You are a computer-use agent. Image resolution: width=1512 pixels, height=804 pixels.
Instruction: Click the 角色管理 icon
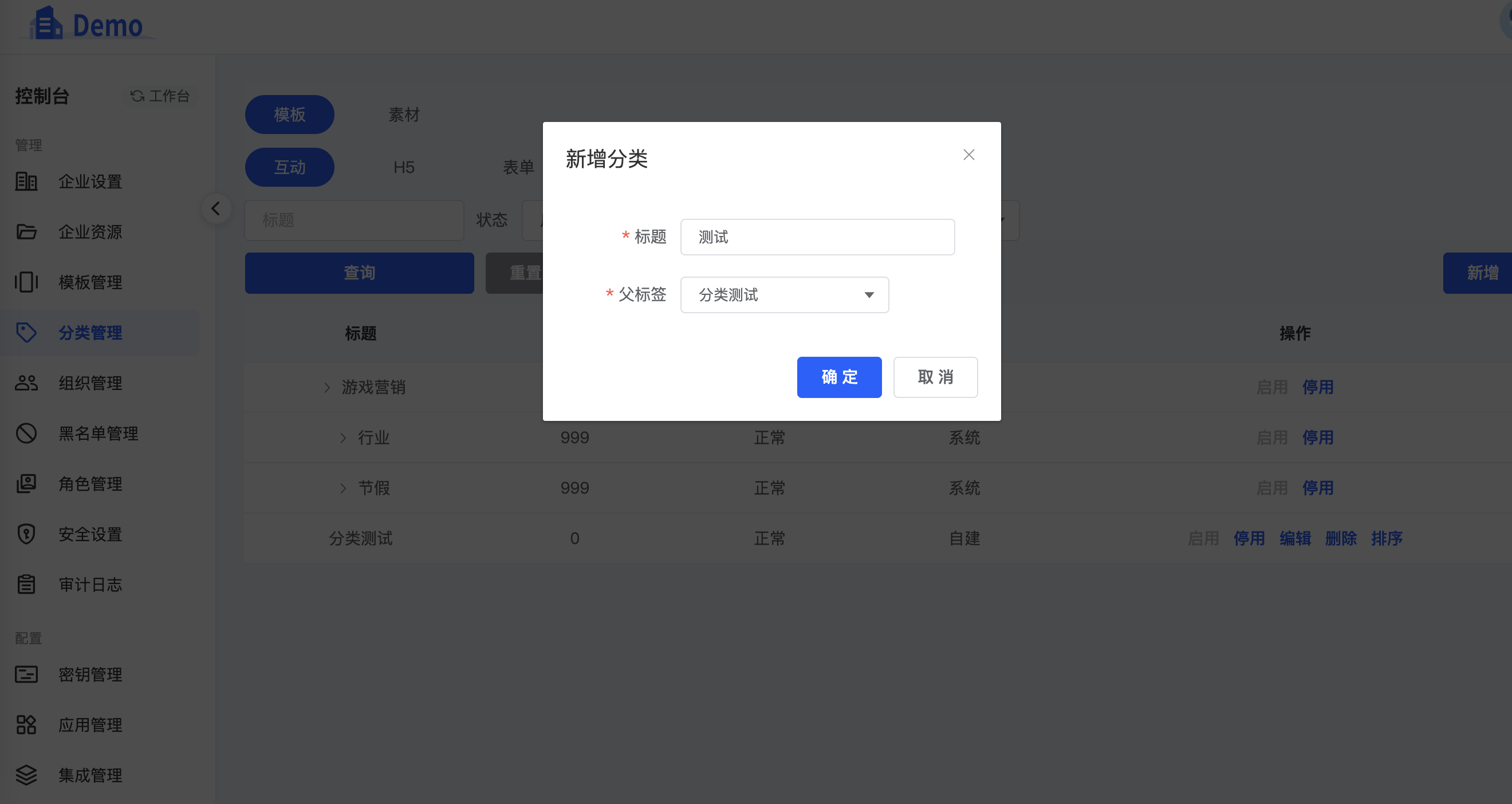(26, 483)
